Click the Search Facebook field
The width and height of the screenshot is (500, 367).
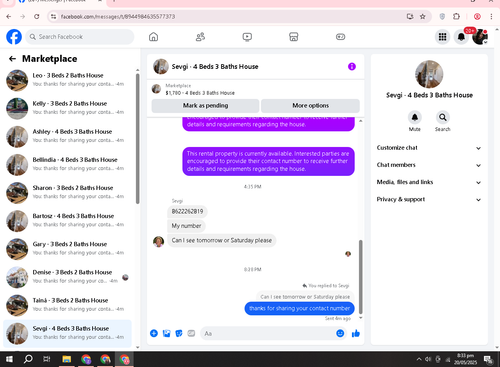tap(80, 37)
